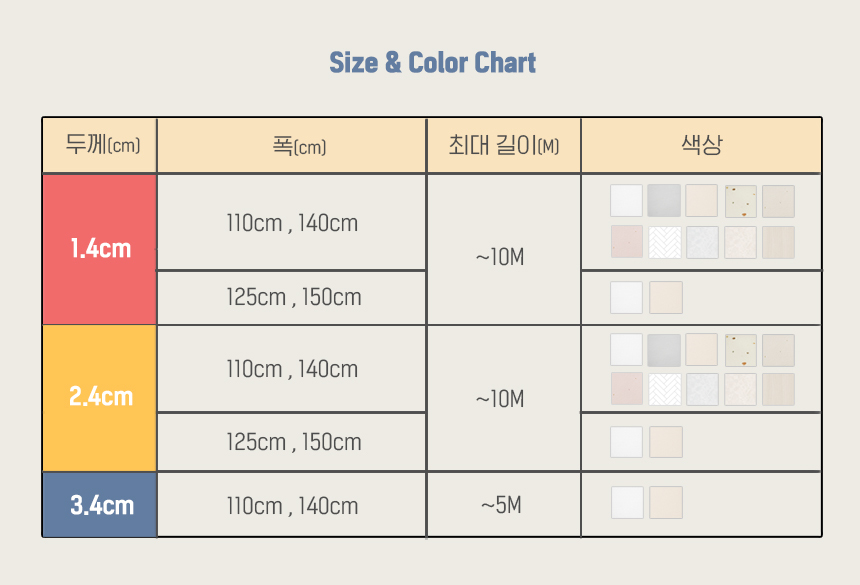Pick the wood-grain beige swatch under 1.4cm
Screen dimensions: 860x585
pyautogui.click(x=778, y=242)
